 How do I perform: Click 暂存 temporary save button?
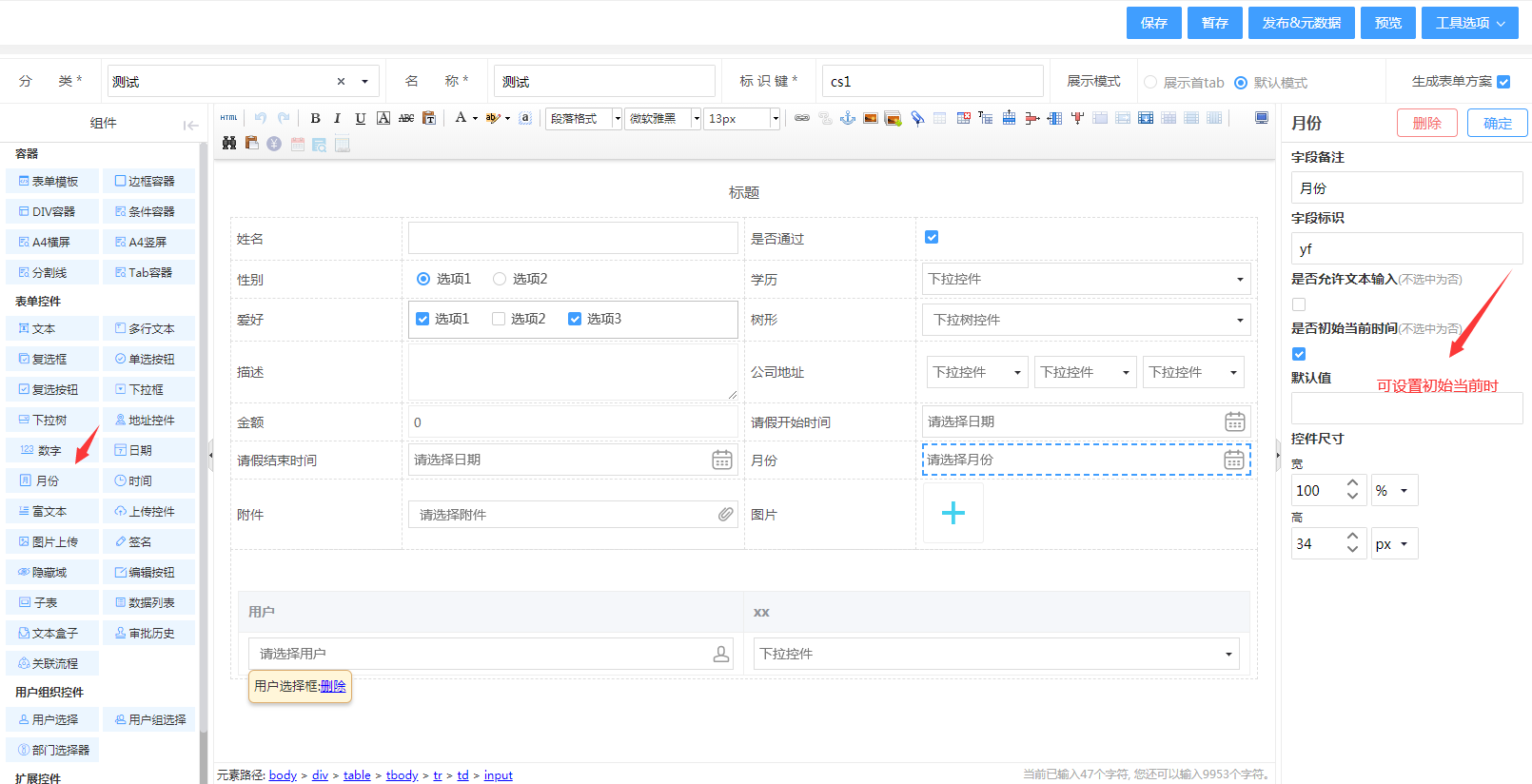tap(1215, 23)
